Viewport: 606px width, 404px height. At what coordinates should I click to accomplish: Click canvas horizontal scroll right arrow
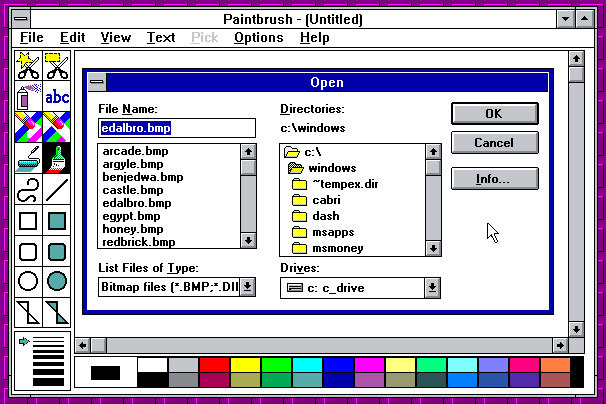coord(560,345)
